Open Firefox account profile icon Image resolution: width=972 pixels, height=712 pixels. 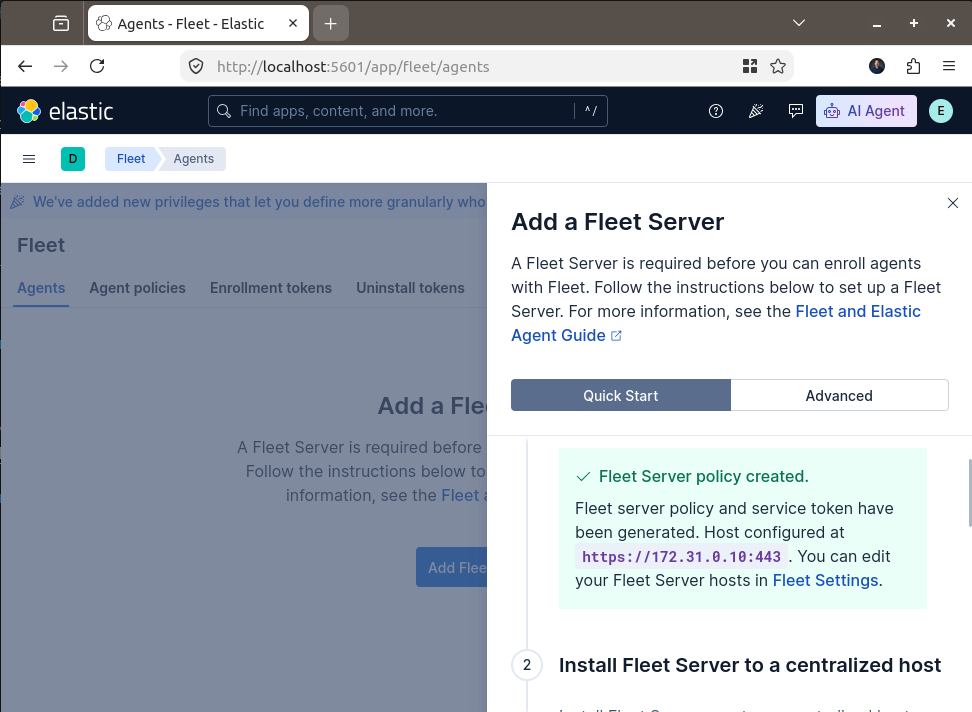tap(877, 66)
